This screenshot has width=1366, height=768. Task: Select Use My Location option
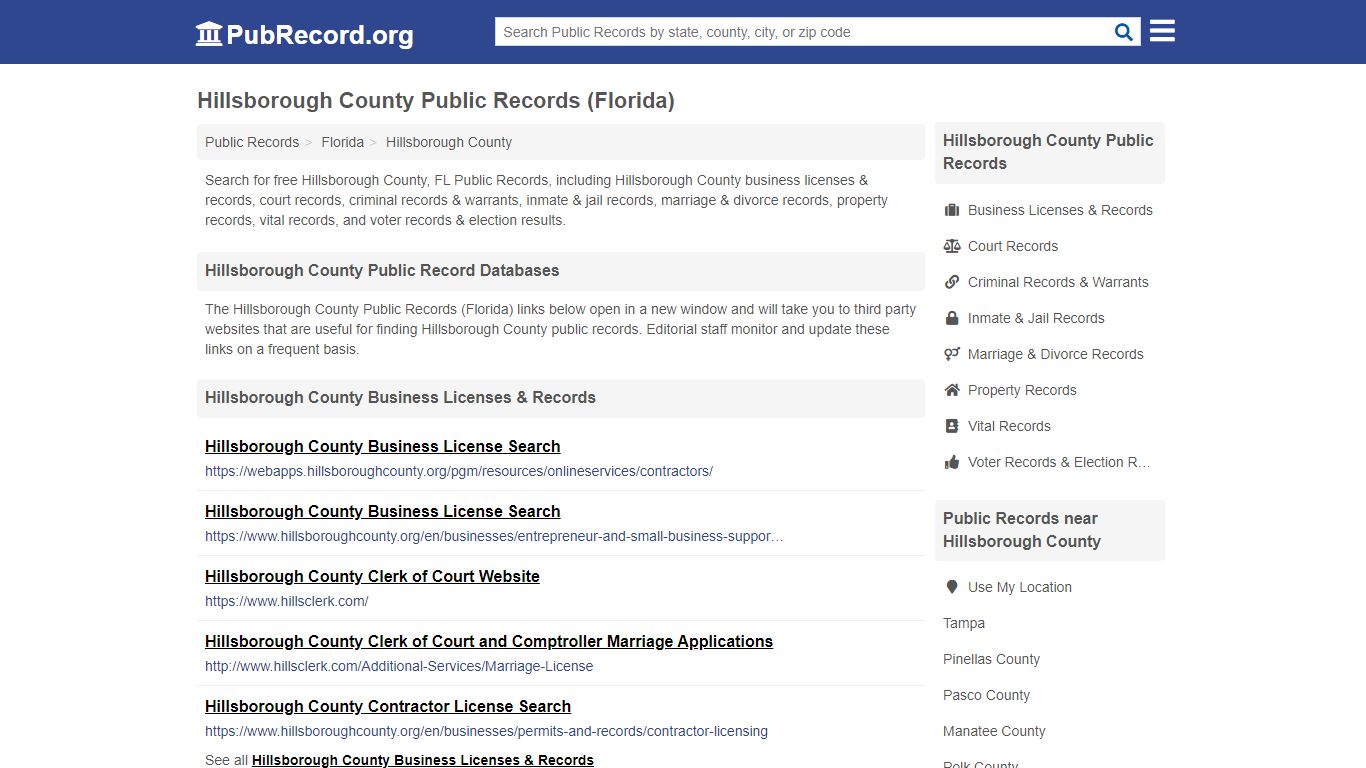pyautogui.click(x=1020, y=587)
